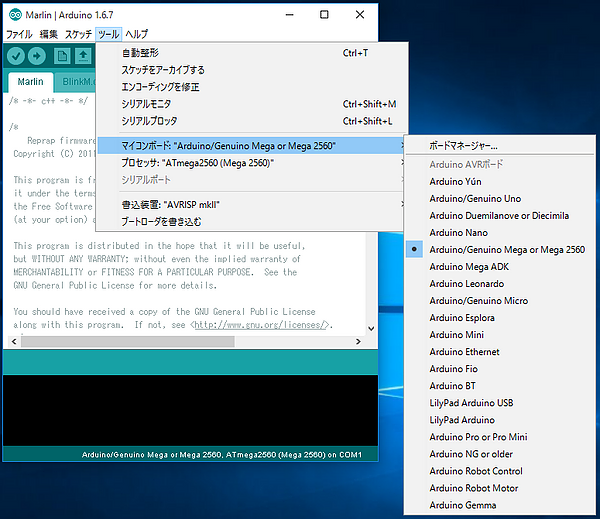Screen dimensions: 600x519
Task: Click the Open sketch up-arrow icon
Action: click(x=83, y=56)
